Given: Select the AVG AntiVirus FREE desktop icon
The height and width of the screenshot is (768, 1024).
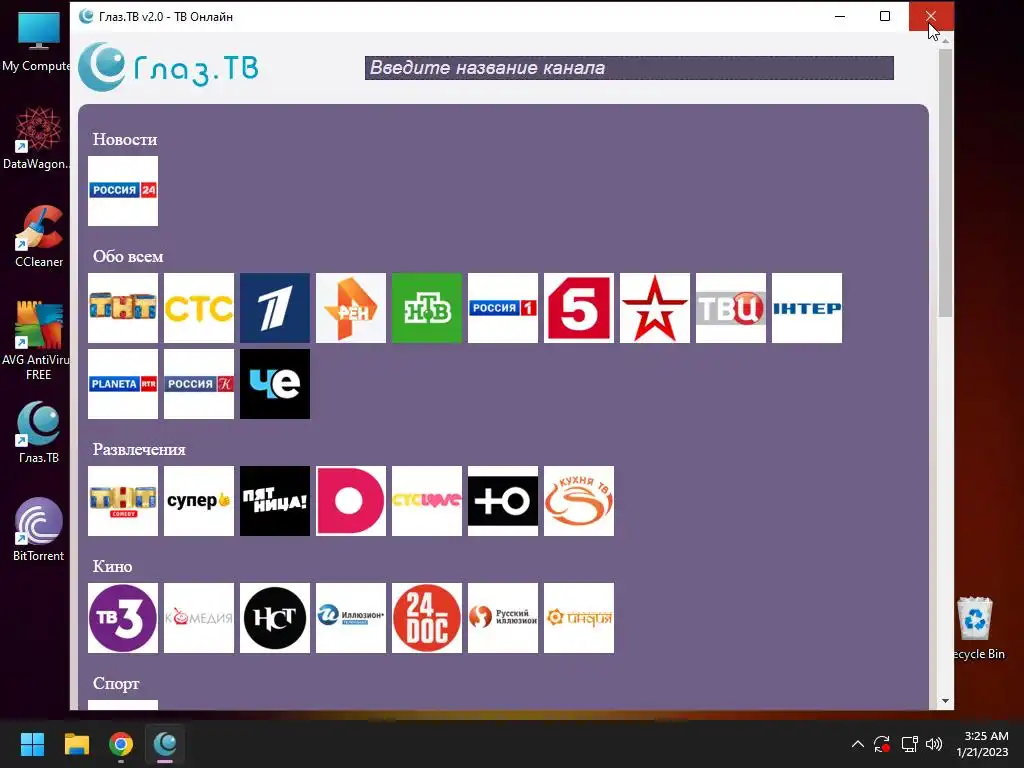Looking at the screenshot, I should tap(39, 341).
